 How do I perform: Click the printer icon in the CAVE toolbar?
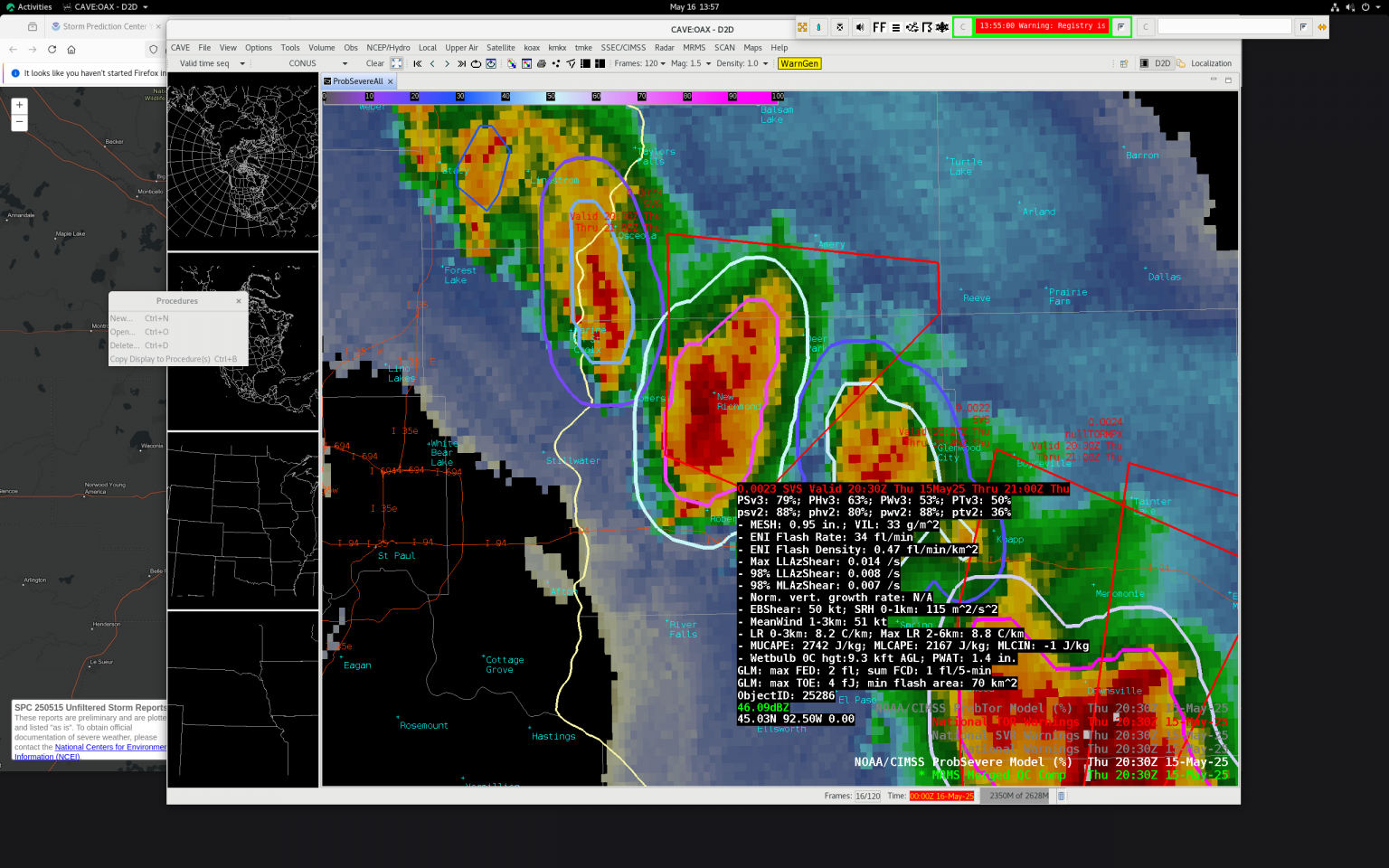tap(541, 63)
